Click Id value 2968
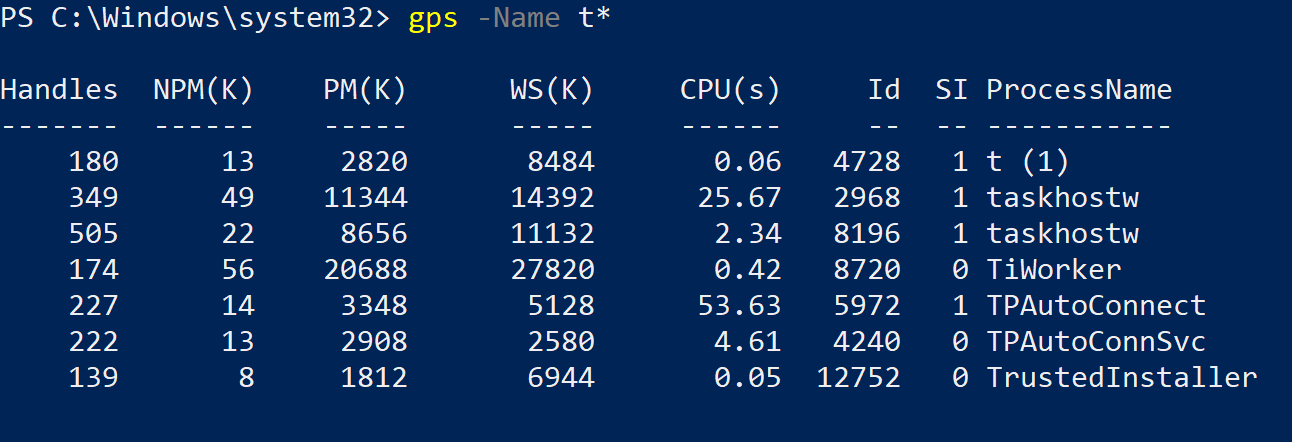 867,198
